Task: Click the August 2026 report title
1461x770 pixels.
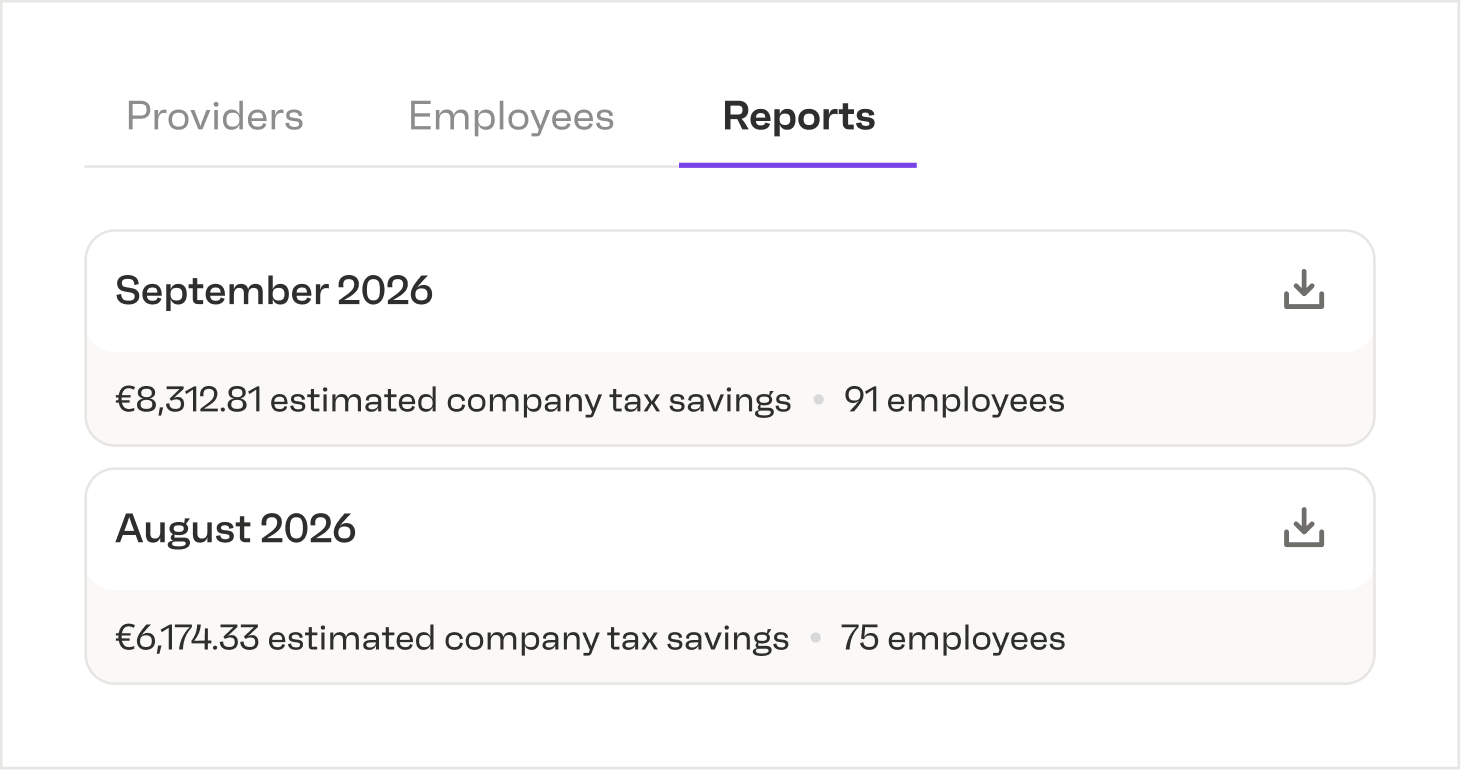Action: (x=236, y=528)
